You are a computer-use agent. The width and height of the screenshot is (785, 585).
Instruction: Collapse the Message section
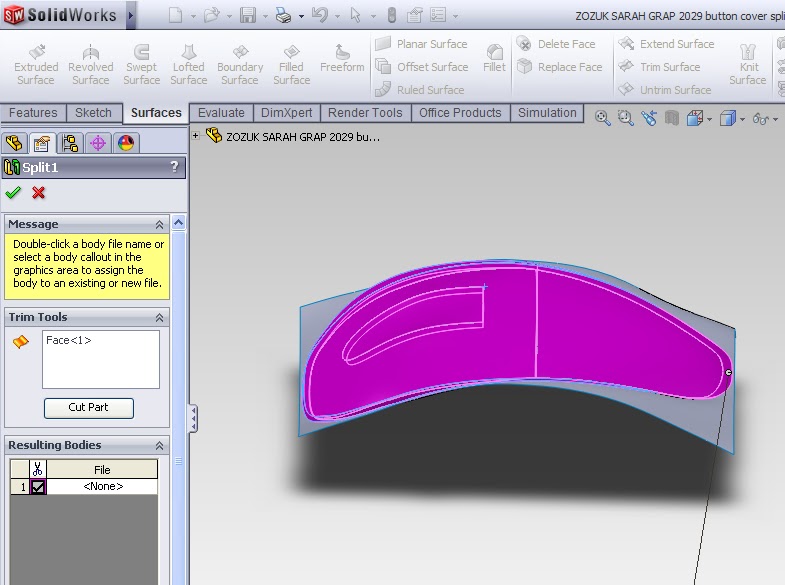pyautogui.click(x=159, y=225)
